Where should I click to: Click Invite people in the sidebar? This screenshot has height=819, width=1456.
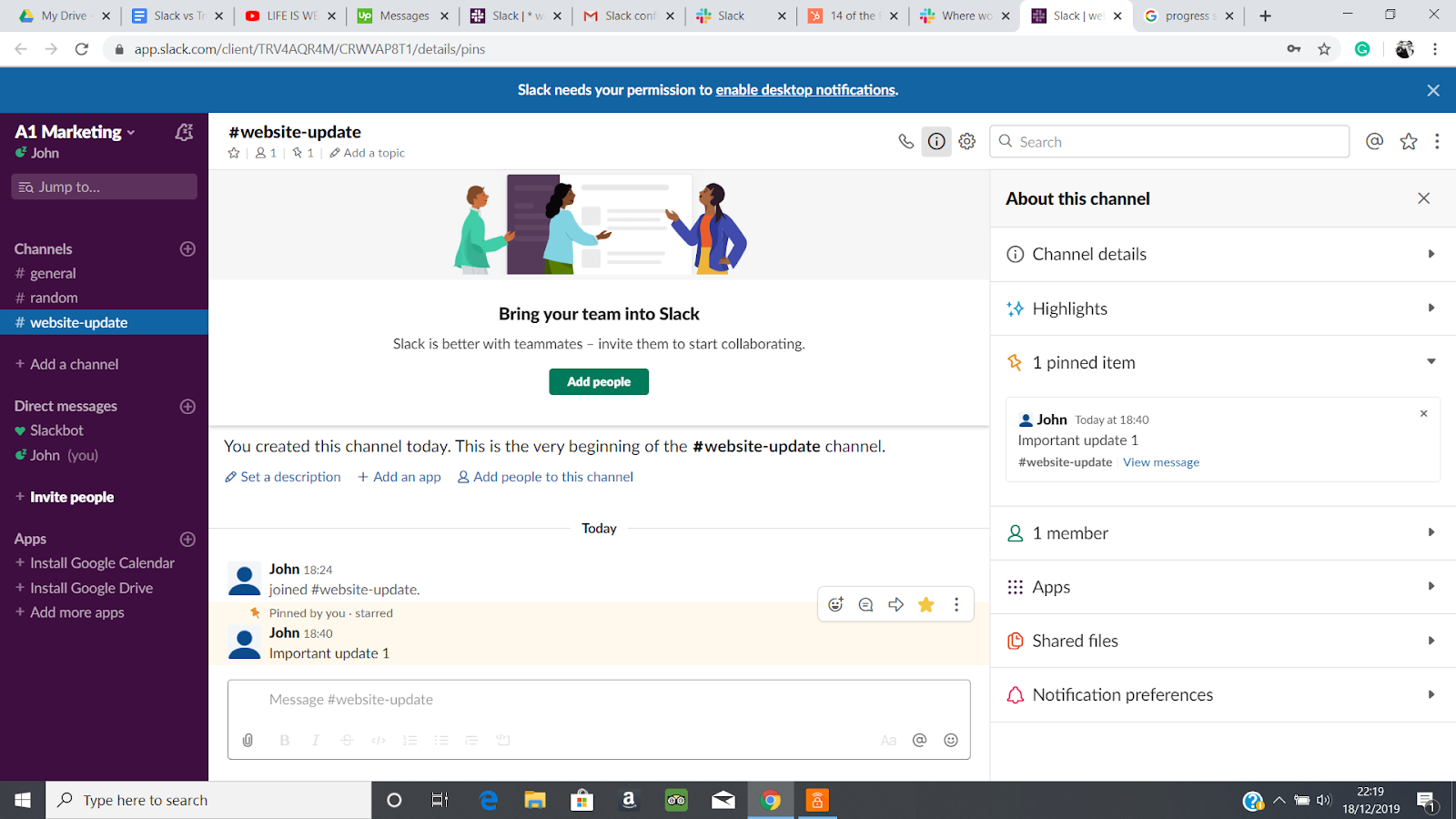point(66,497)
